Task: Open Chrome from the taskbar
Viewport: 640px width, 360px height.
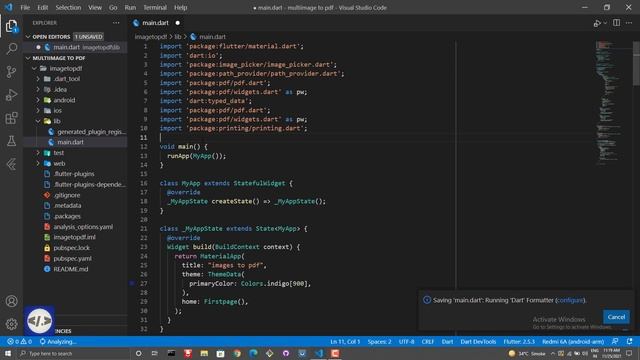Action: coord(237,353)
